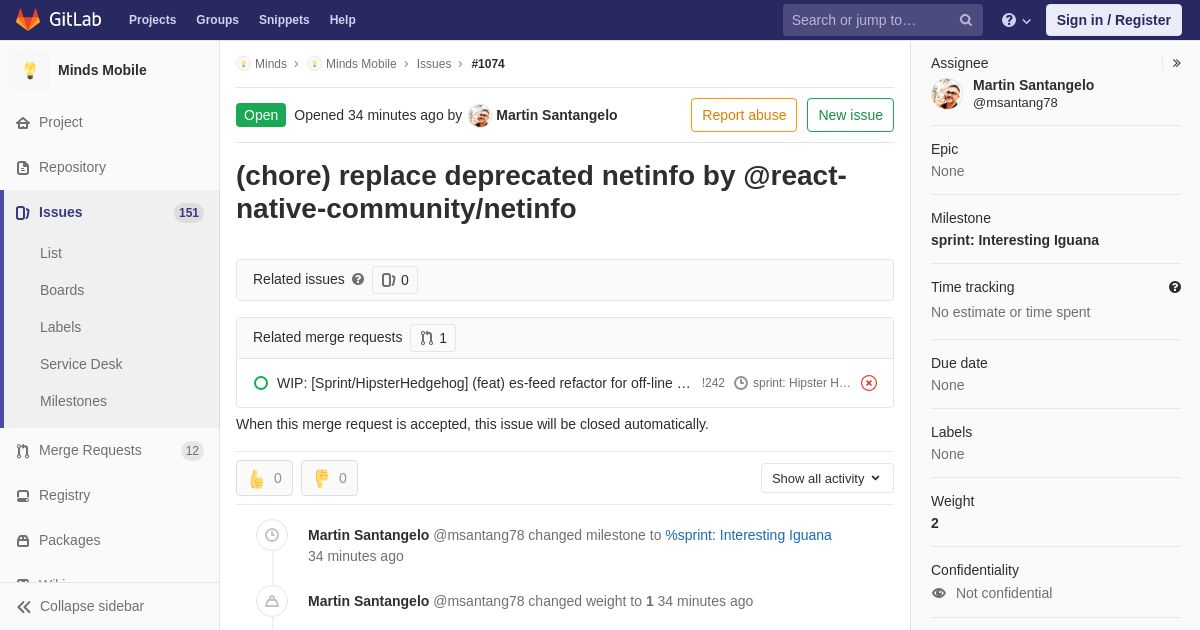Click the Merge Requests count badge 12
Screen dimensions: 1200x630
coord(192,451)
